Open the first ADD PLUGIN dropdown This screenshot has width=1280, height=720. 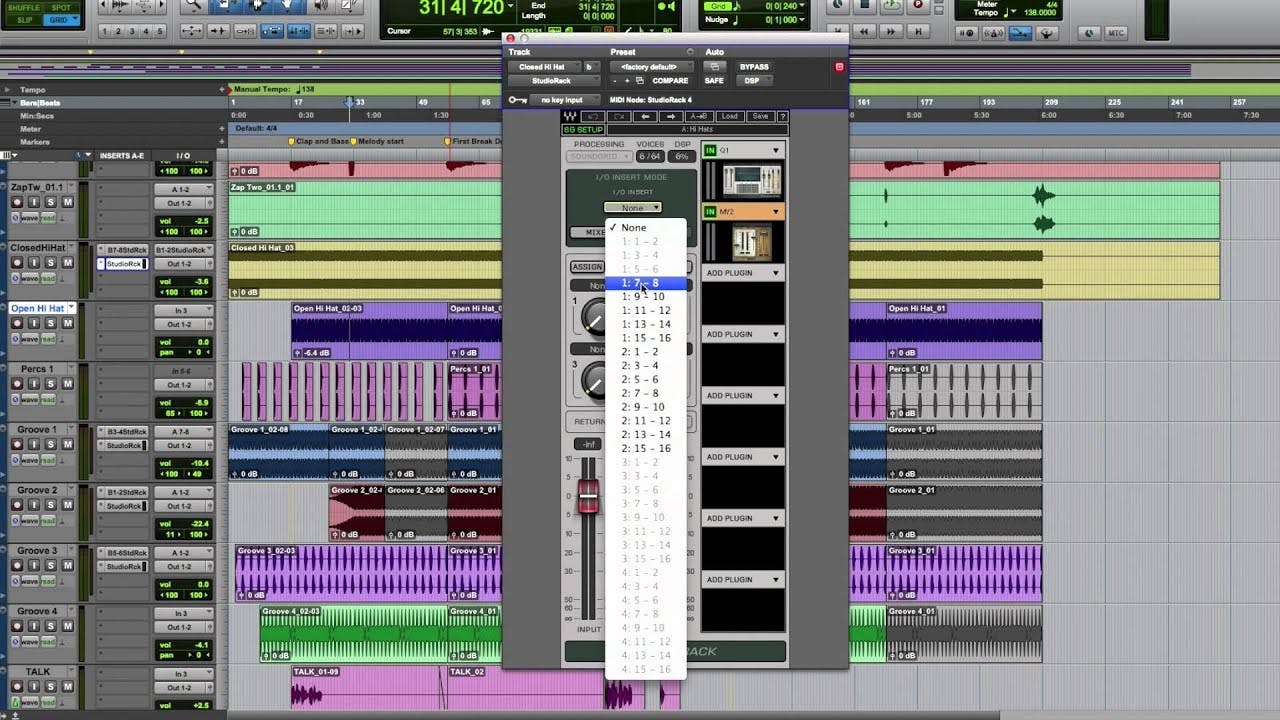pyautogui.click(x=743, y=273)
